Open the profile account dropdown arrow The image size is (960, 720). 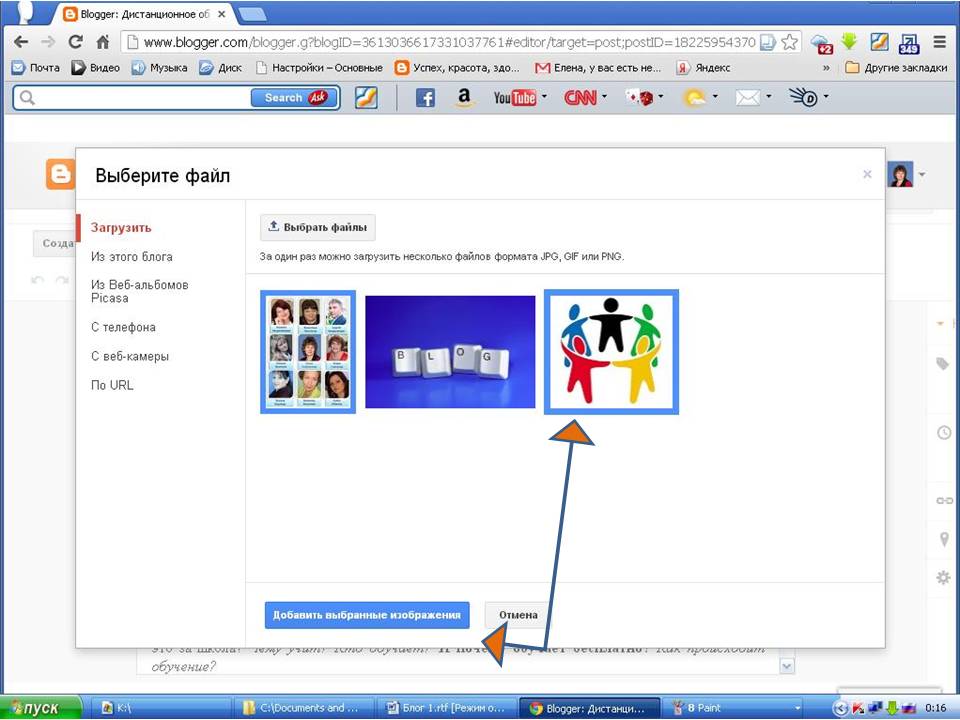coord(921,175)
